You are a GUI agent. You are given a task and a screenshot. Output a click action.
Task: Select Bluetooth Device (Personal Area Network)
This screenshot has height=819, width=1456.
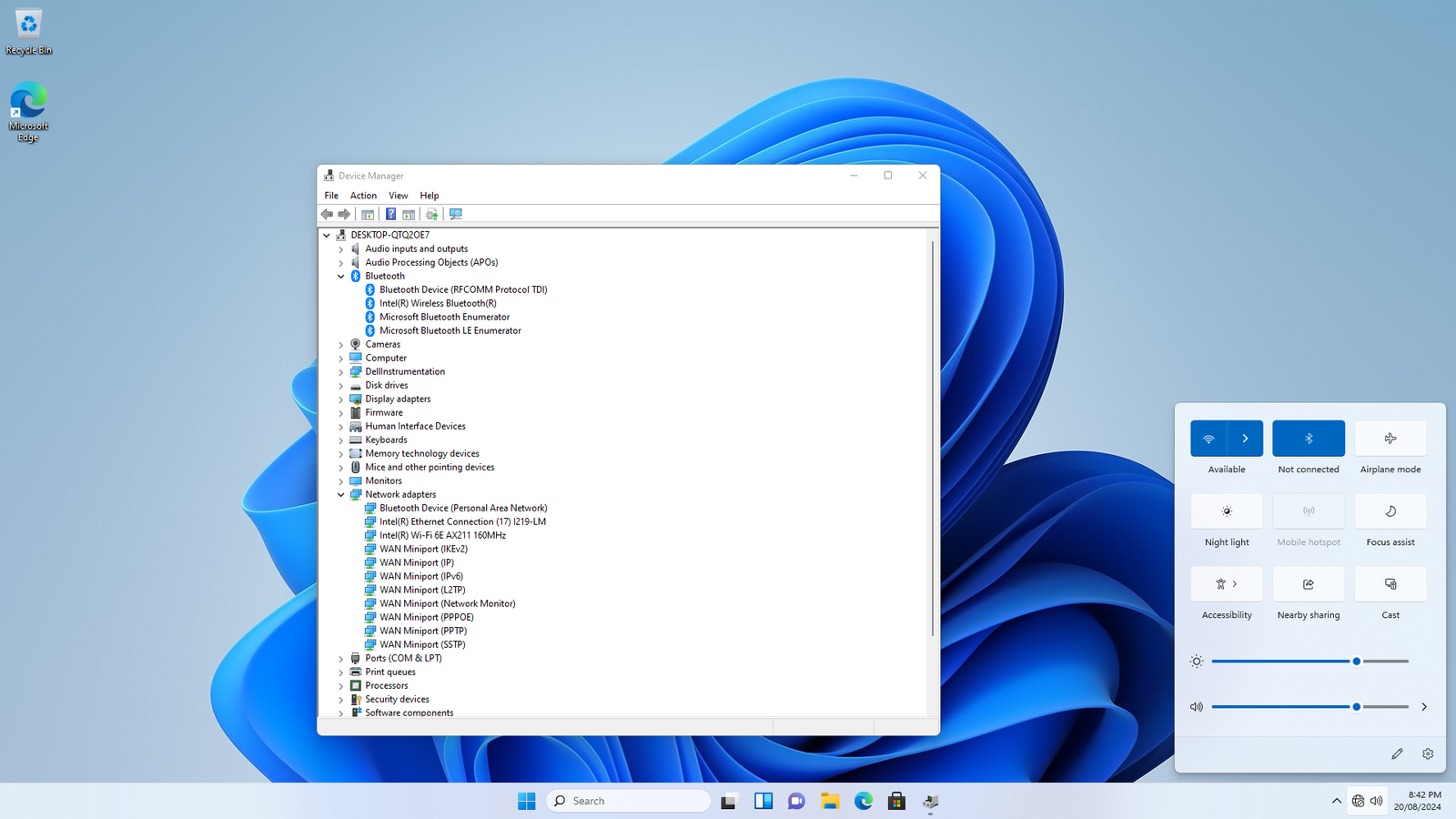coord(463,508)
